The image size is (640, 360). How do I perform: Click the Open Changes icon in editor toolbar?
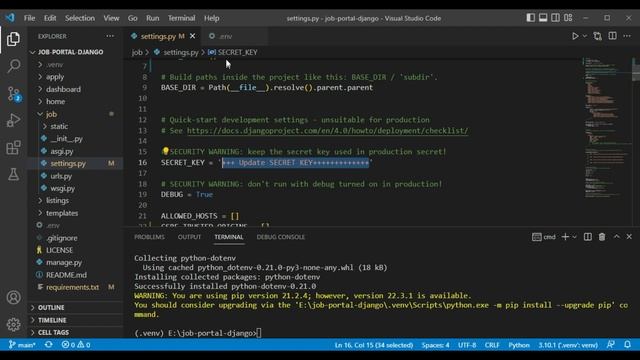click(598, 36)
